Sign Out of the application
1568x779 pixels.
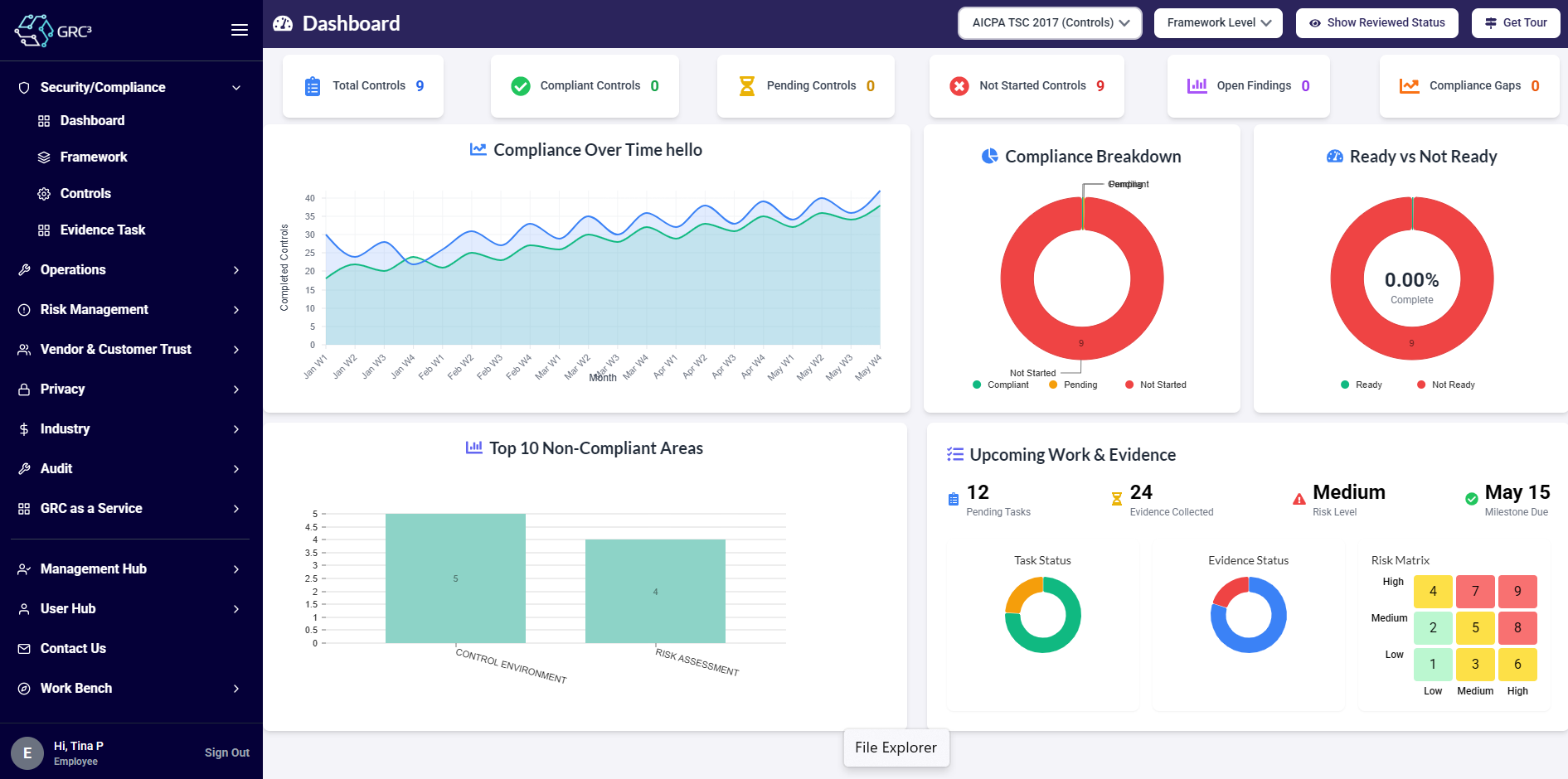pos(226,752)
